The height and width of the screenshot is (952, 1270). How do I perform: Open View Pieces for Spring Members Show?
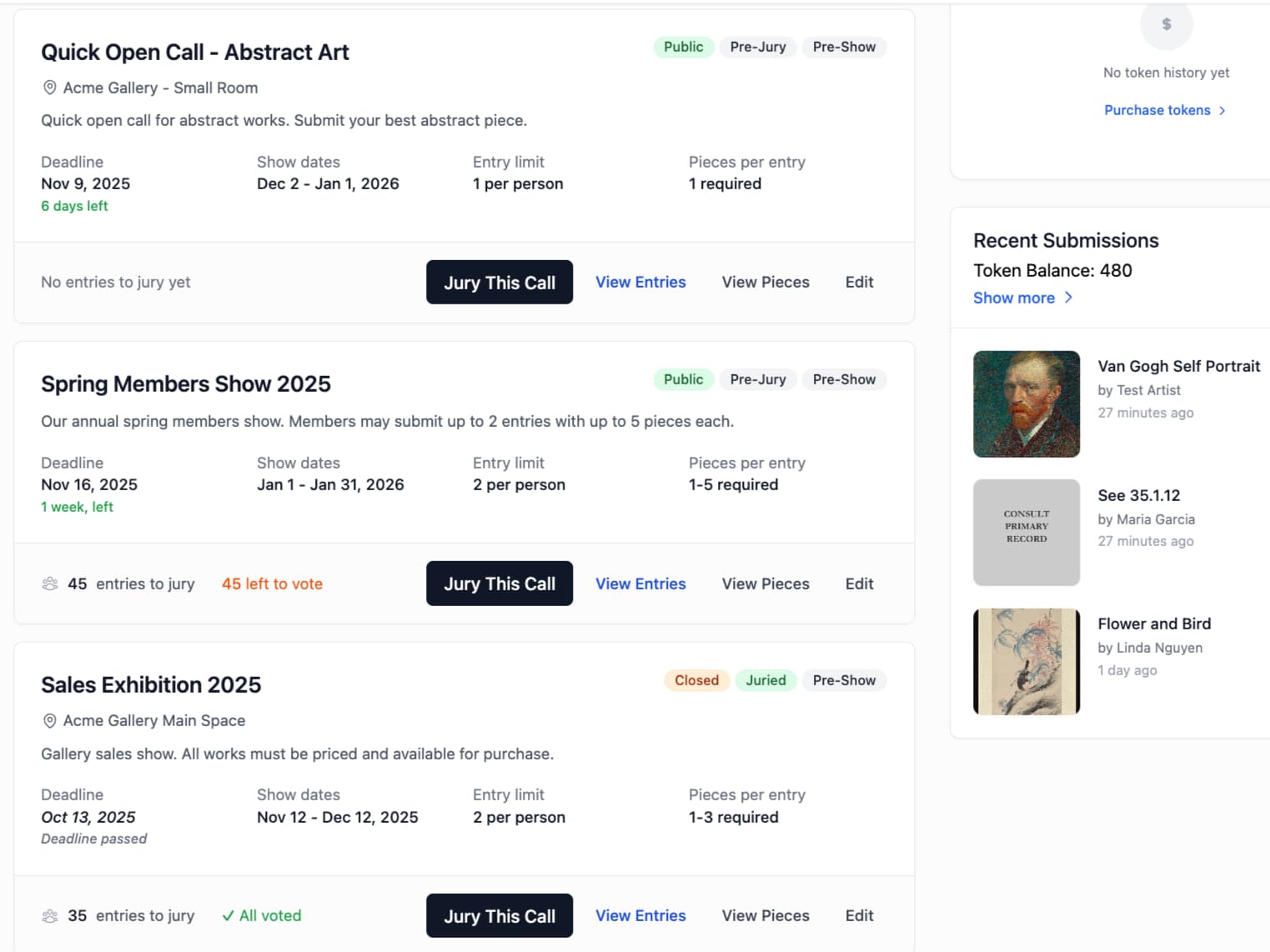[765, 584]
